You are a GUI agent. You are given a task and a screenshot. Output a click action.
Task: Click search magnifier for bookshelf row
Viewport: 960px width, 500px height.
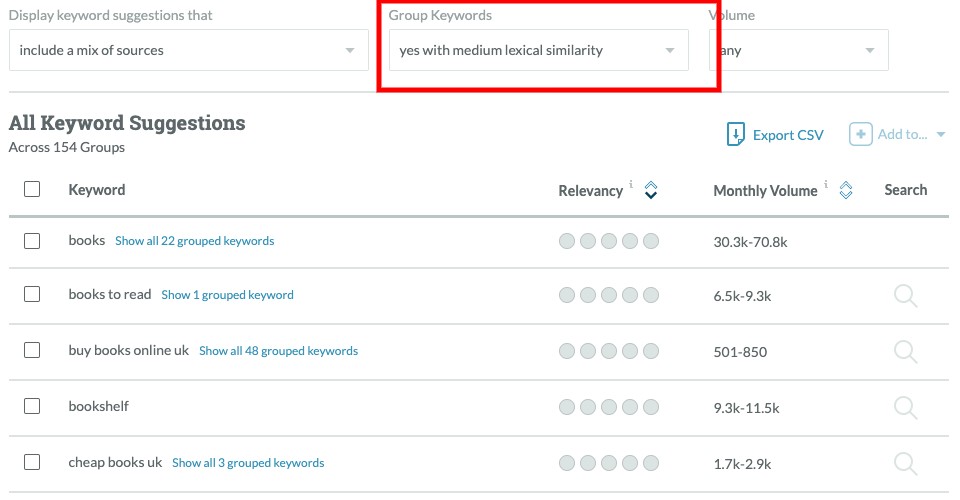906,408
